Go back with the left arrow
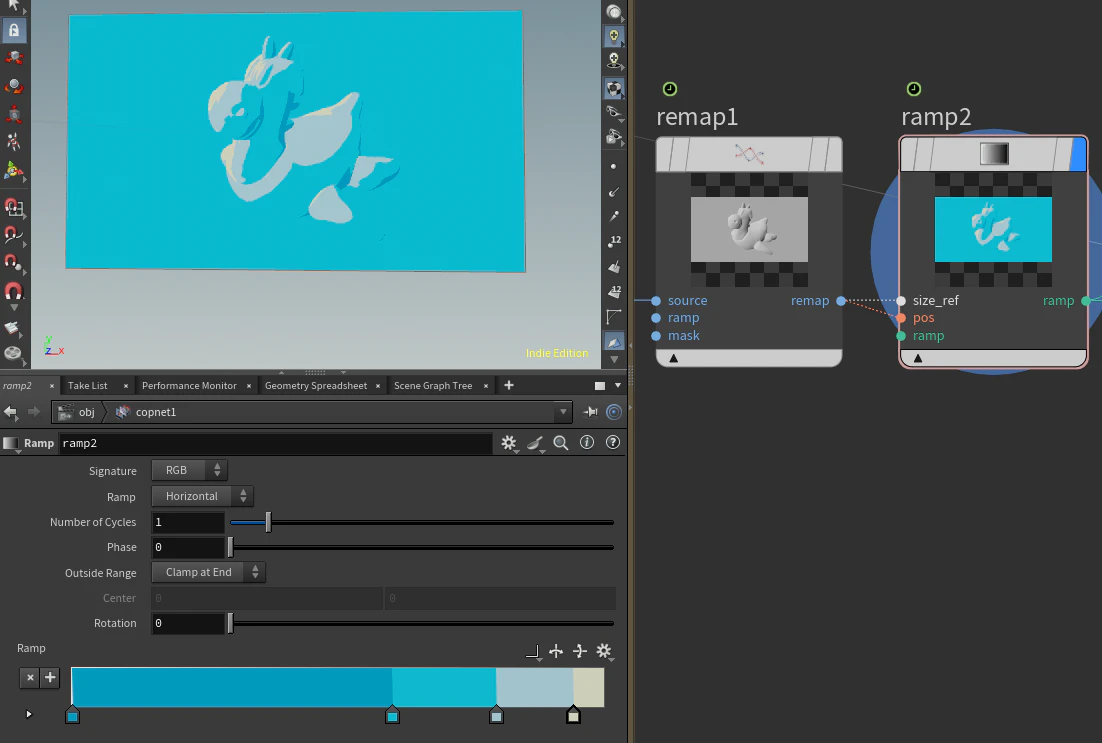Screen dimensions: 1102x743 click(x=10, y=412)
